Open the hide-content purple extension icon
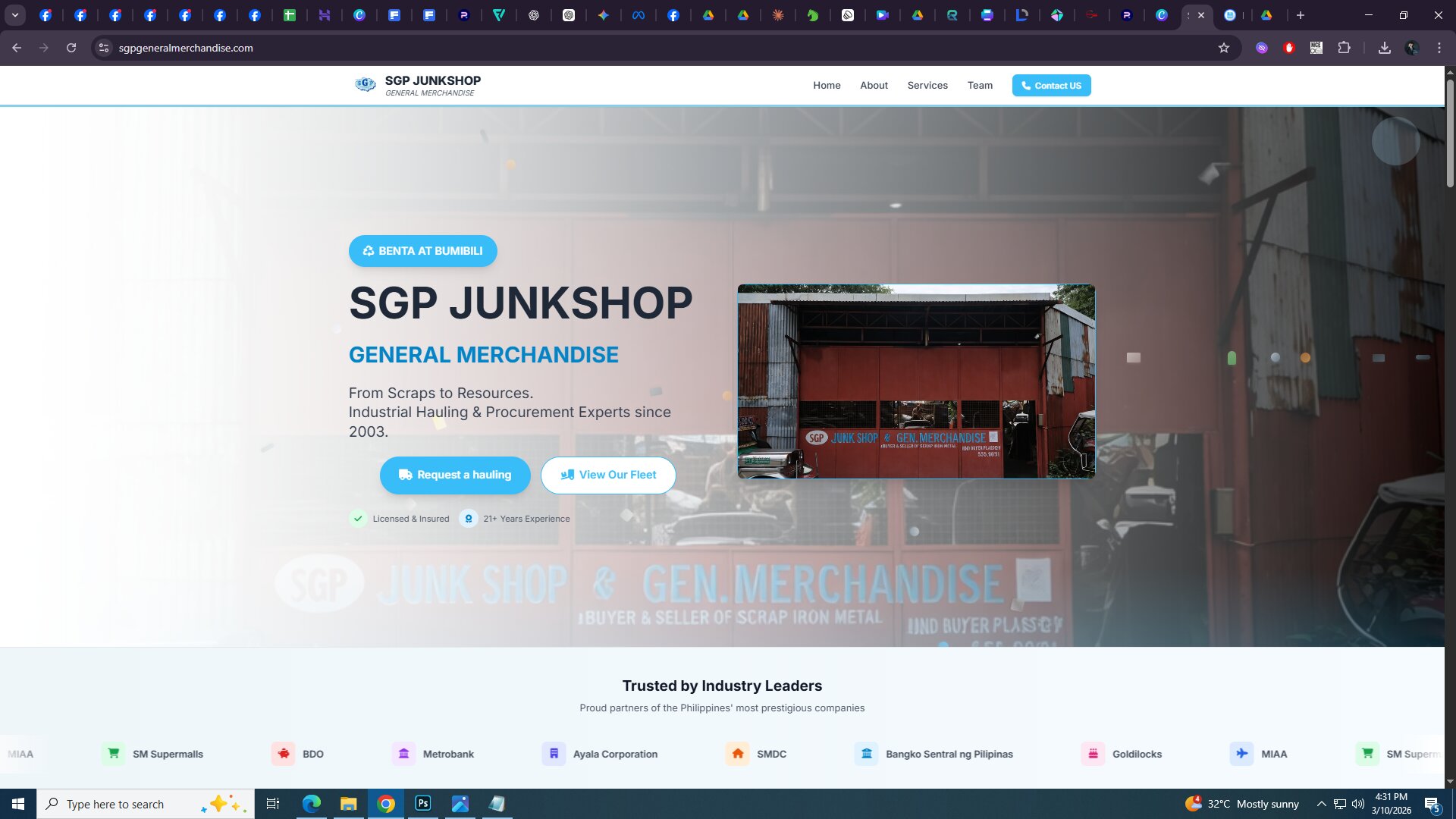The image size is (1456, 819). coord(1261,47)
